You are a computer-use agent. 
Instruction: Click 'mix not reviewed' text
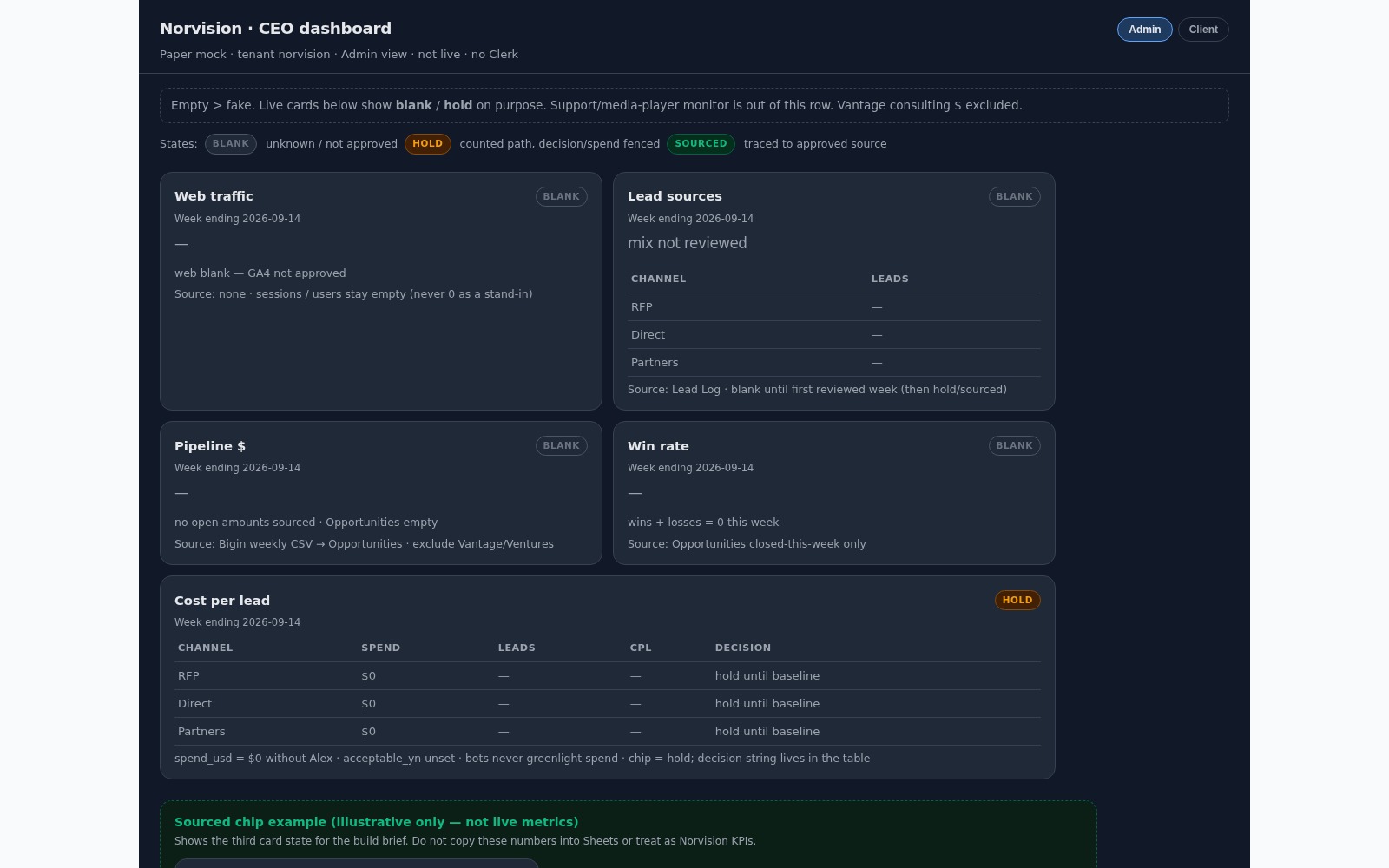click(x=687, y=244)
